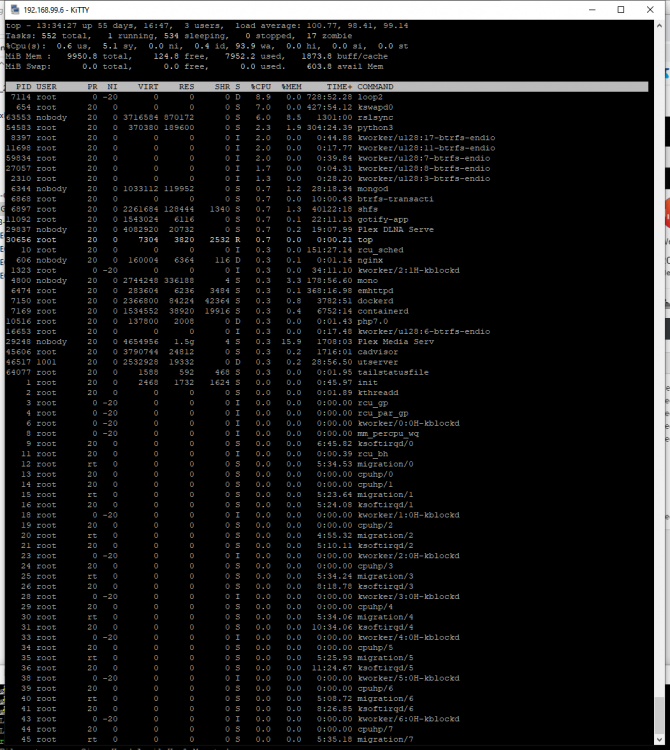
Task: Click the kswapd0 process row
Action: click(x=327, y=107)
